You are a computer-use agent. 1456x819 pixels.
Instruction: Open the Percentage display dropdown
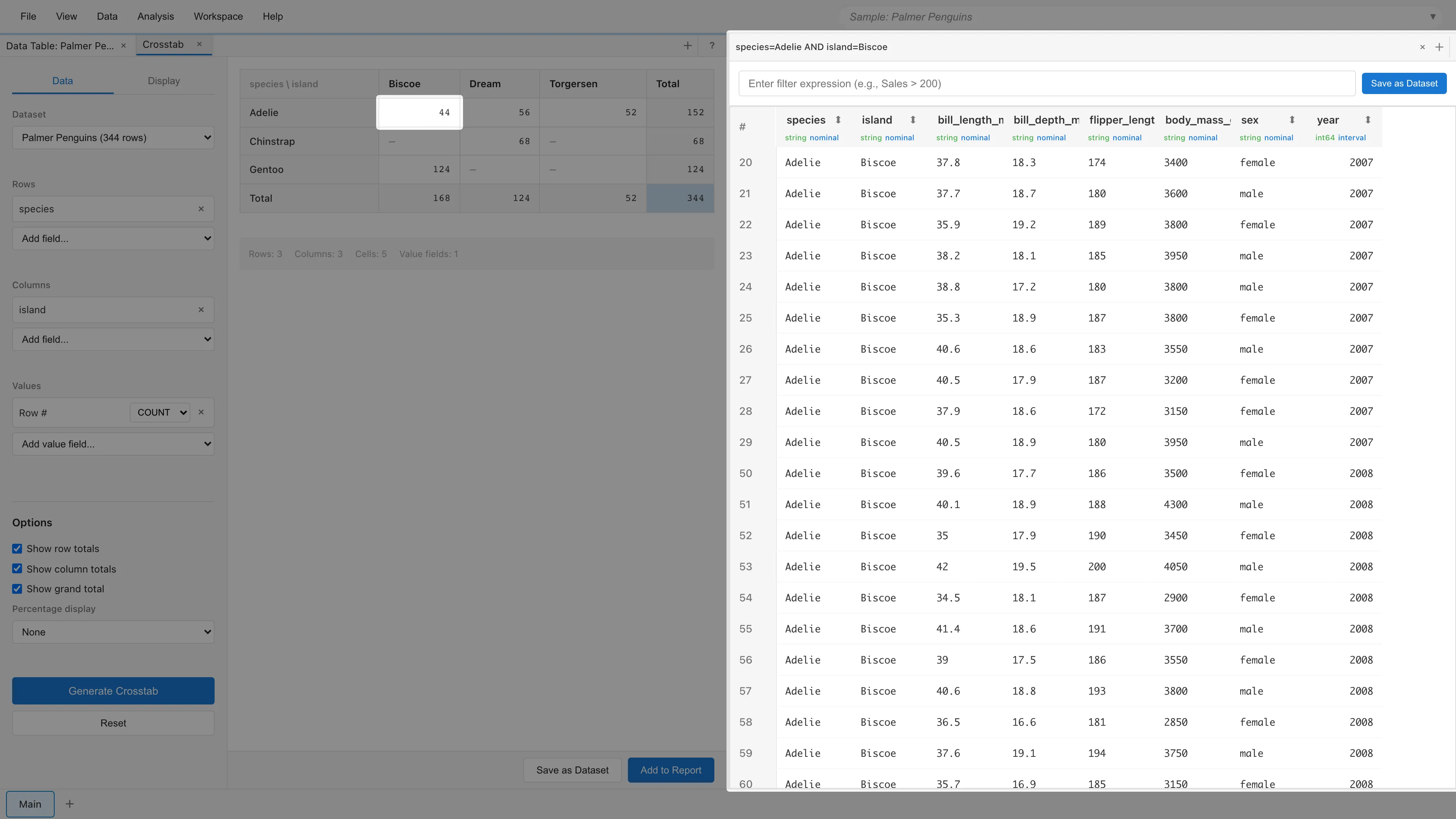click(113, 632)
